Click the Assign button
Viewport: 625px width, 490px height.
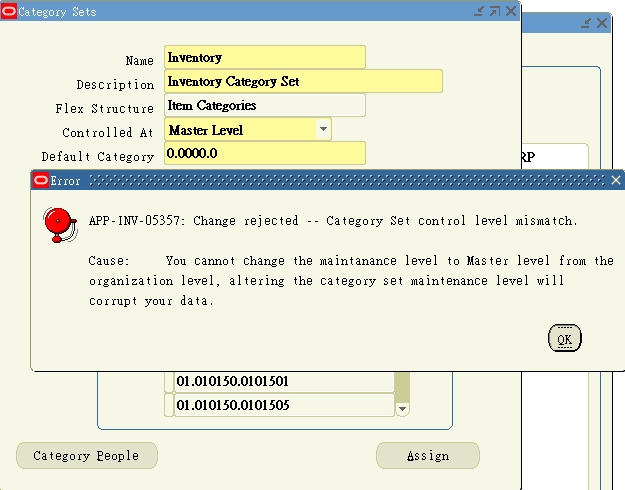[428, 455]
